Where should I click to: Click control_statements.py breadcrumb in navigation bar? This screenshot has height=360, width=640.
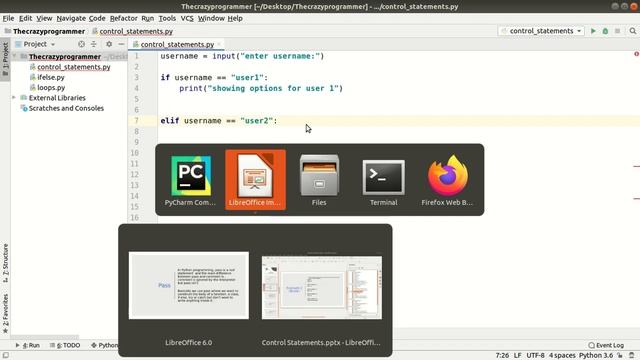136,31
